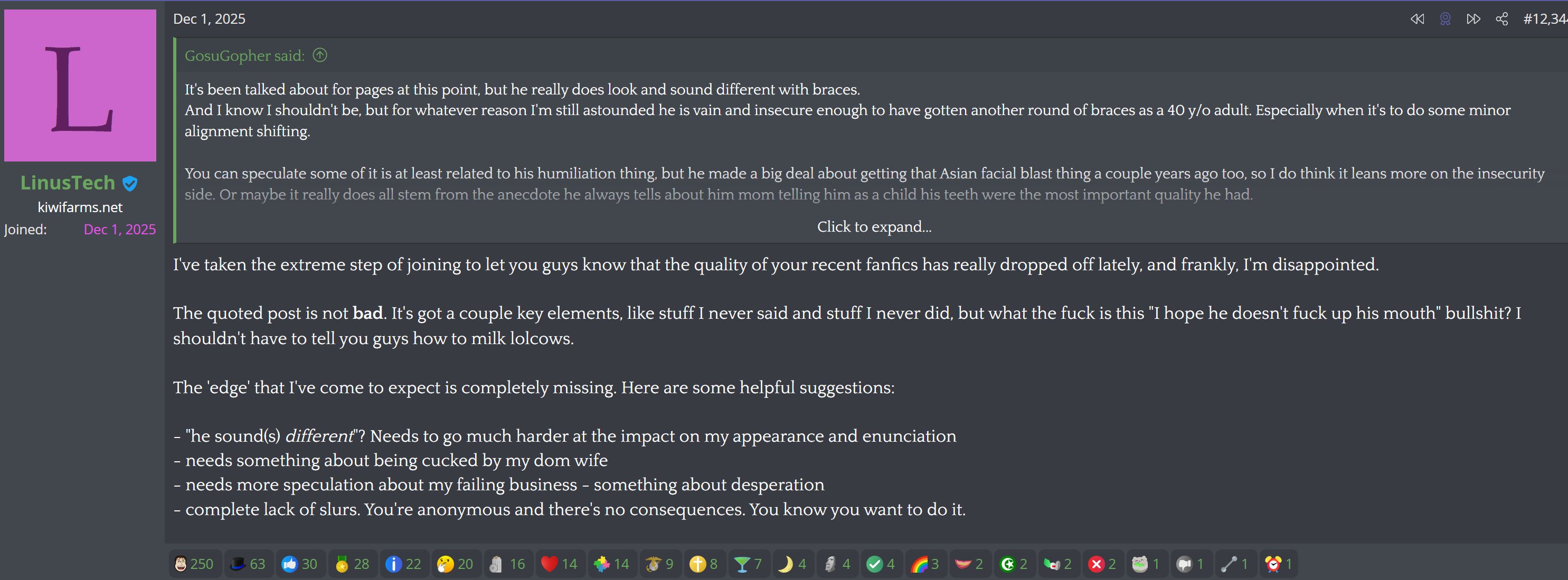1568x580 pixels.
Task: Click the thinking emoji reaction with 20
Action: (455, 564)
